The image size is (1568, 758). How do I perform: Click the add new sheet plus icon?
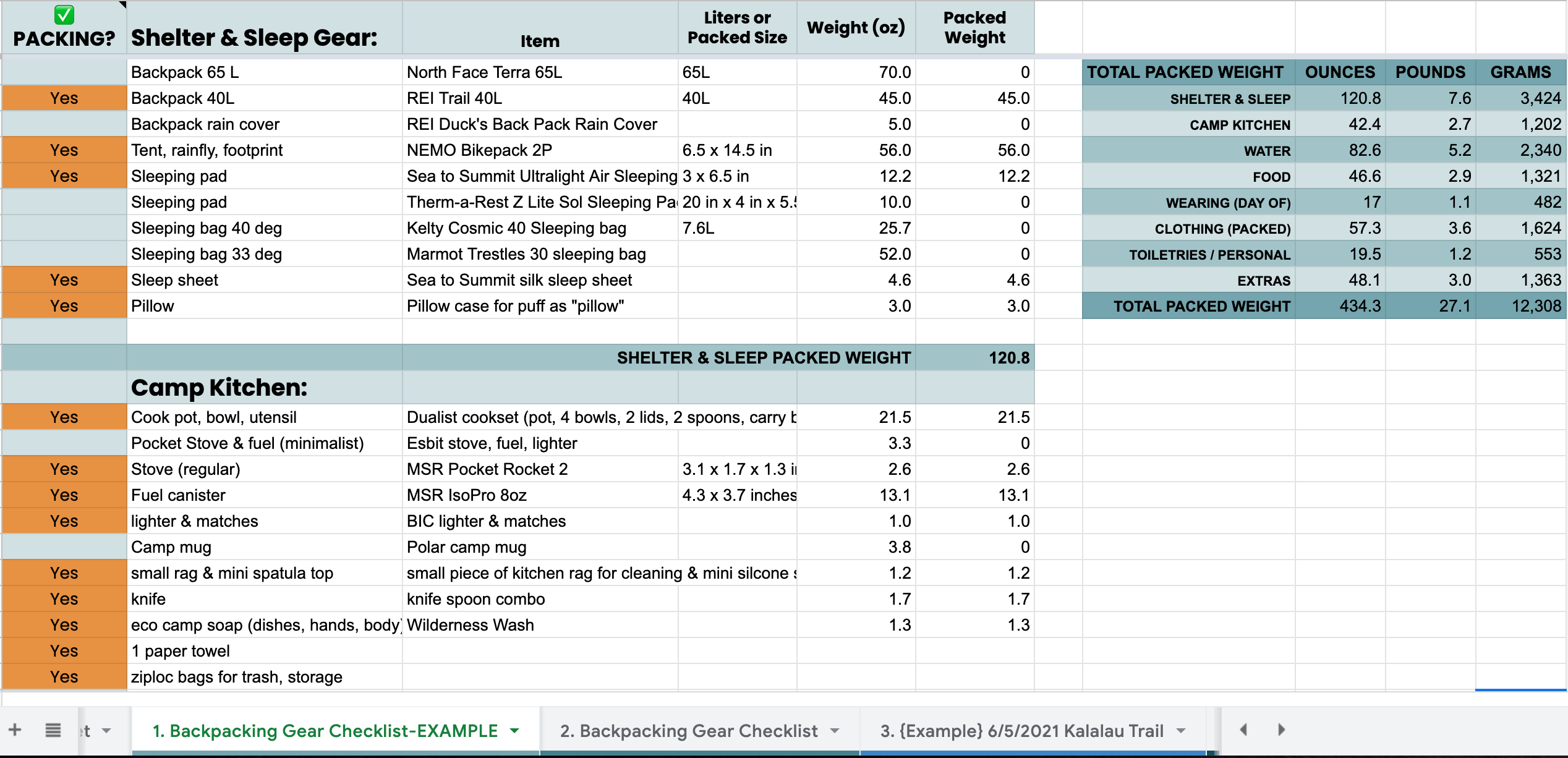[x=15, y=730]
